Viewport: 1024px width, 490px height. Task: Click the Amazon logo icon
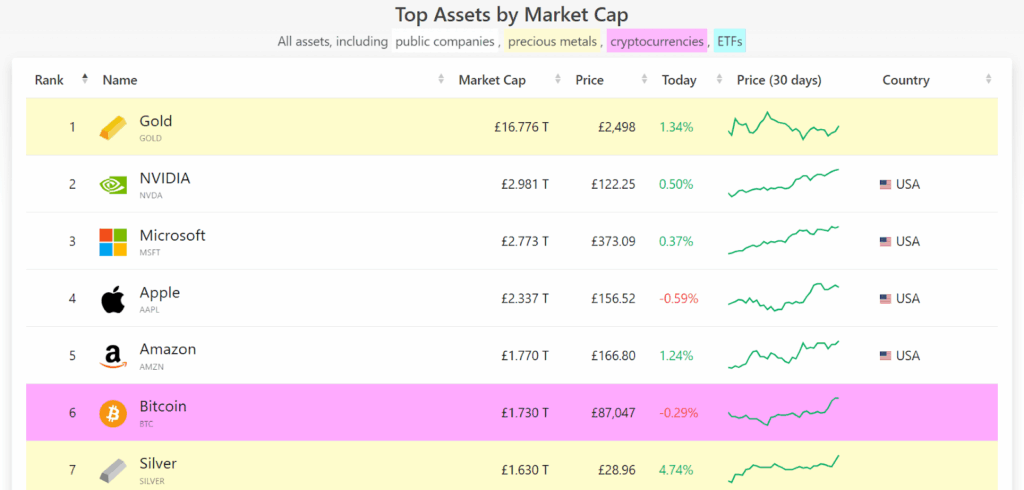(x=113, y=357)
